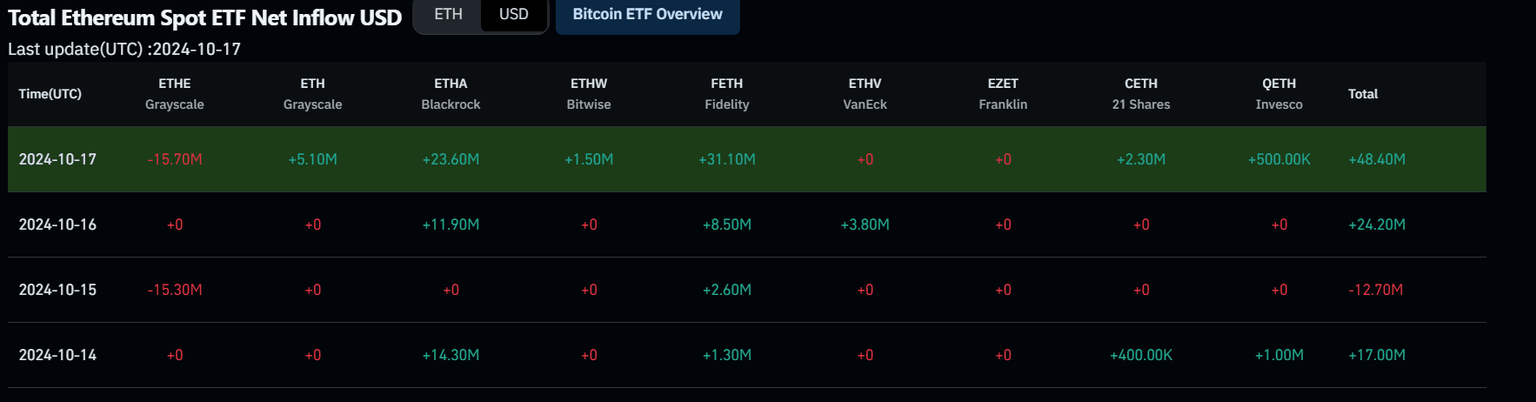
Task: Select the 2024-10-15 date row
Action: point(58,290)
